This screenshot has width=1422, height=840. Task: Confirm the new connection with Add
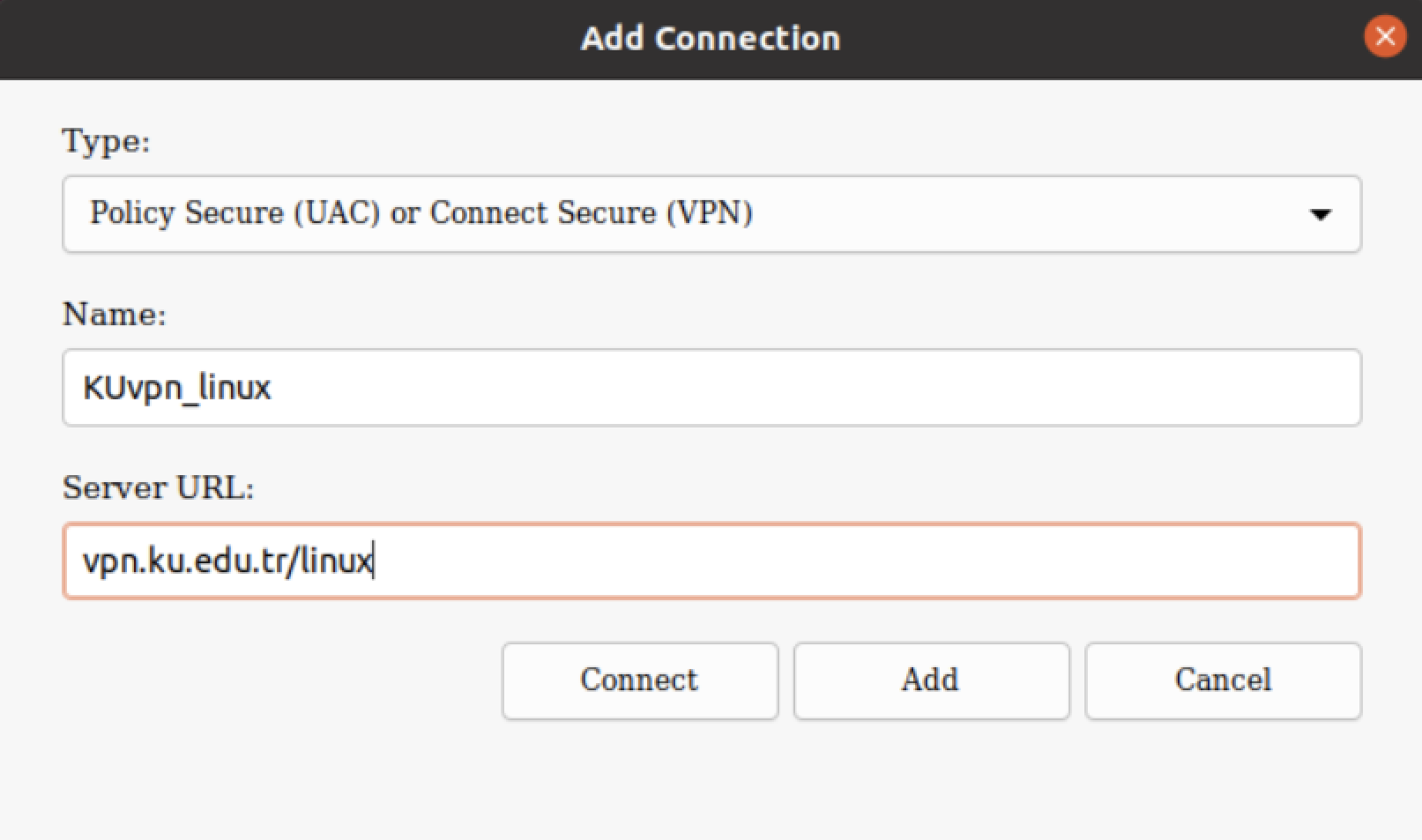(930, 680)
